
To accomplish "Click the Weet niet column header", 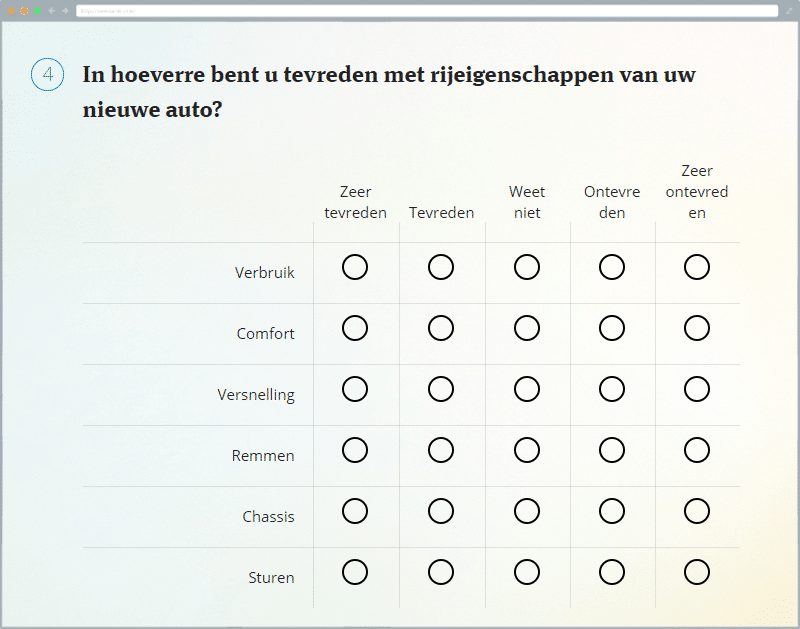I will coord(527,202).
